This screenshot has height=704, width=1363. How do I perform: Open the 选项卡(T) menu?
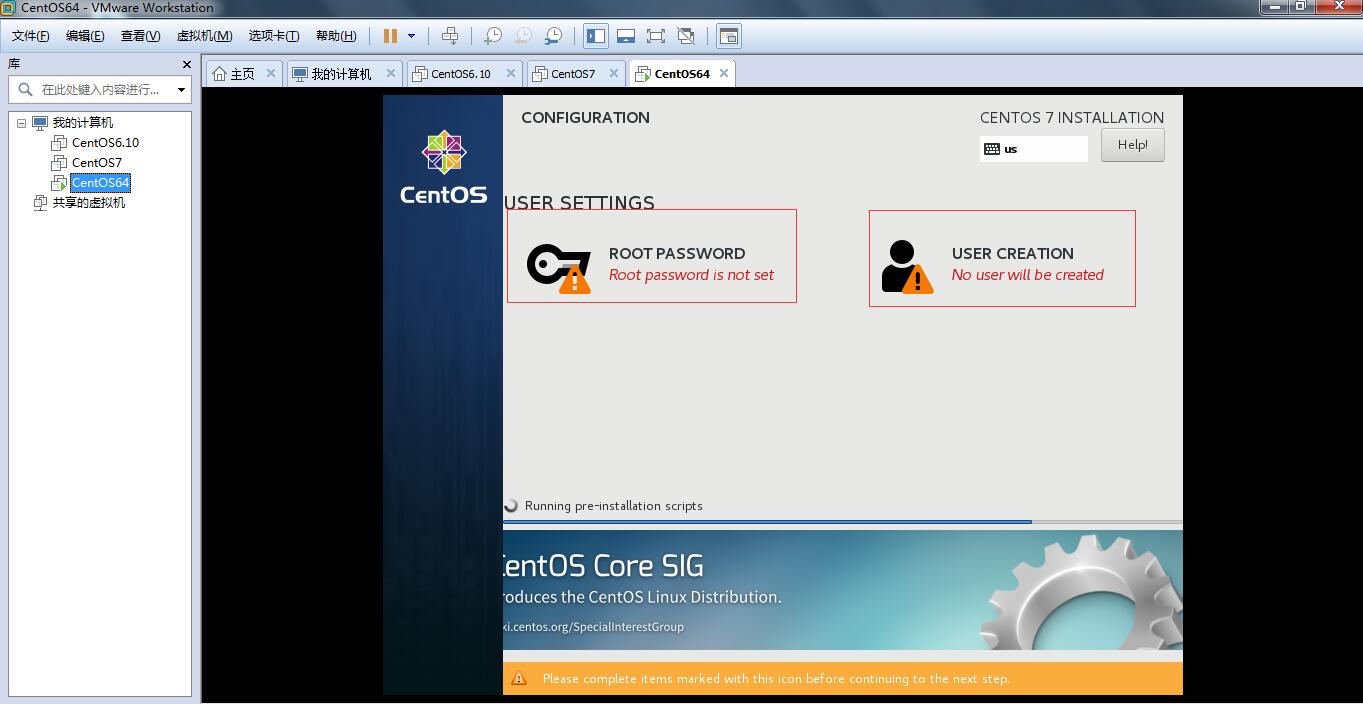tap(274, 36)
